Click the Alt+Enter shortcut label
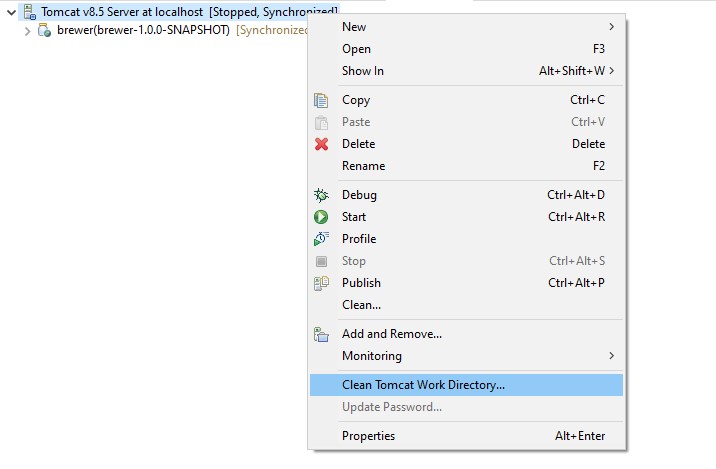The width and height of the screenshot is (716, 469). [580, 436]
